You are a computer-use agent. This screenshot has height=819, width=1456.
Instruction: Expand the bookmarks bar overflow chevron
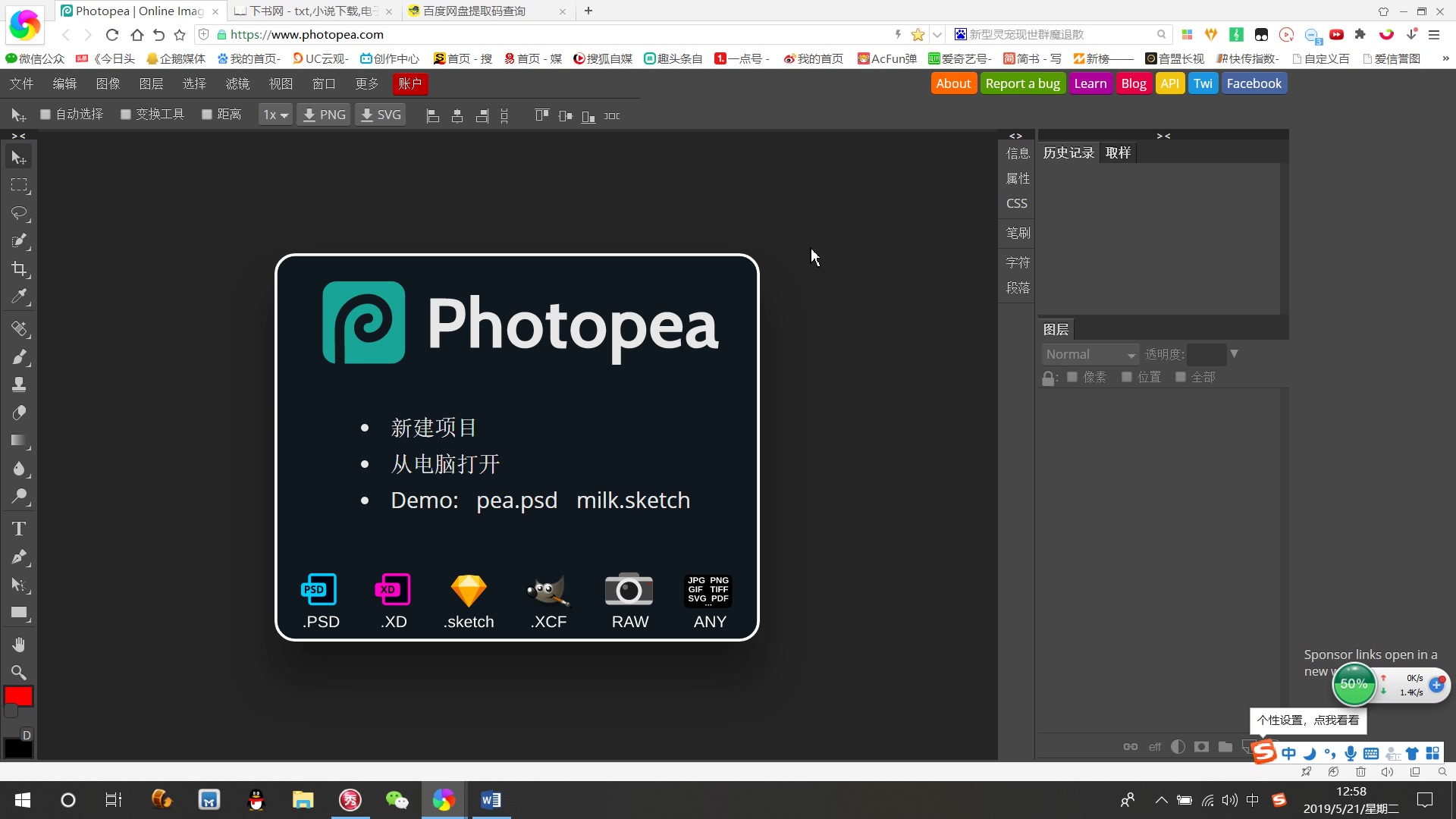[x=1445, y=58]
